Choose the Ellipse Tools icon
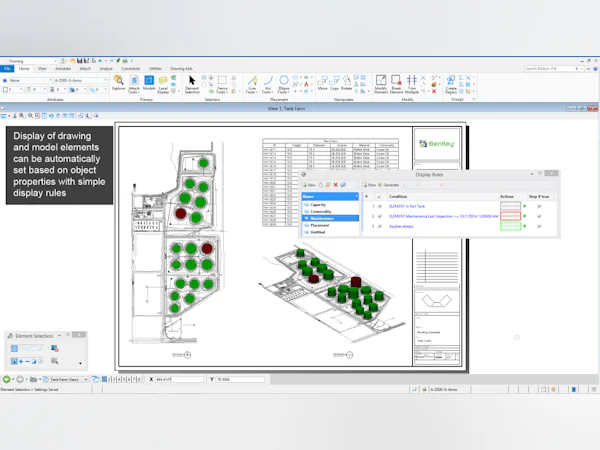Screen dimensions: 600x450 point(284,84)
